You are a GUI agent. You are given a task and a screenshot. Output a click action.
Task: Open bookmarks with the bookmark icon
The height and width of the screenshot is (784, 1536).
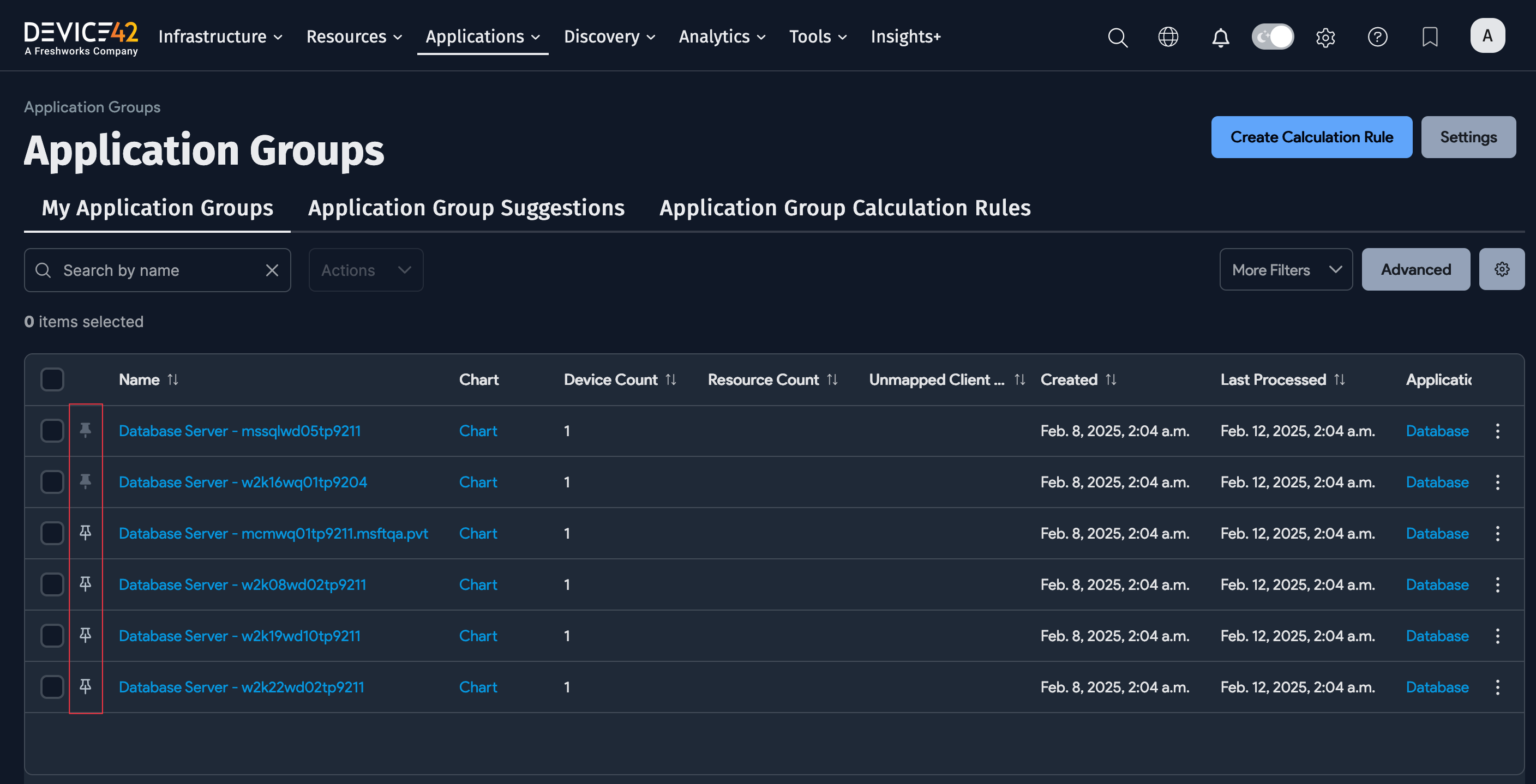(1430, 37)
